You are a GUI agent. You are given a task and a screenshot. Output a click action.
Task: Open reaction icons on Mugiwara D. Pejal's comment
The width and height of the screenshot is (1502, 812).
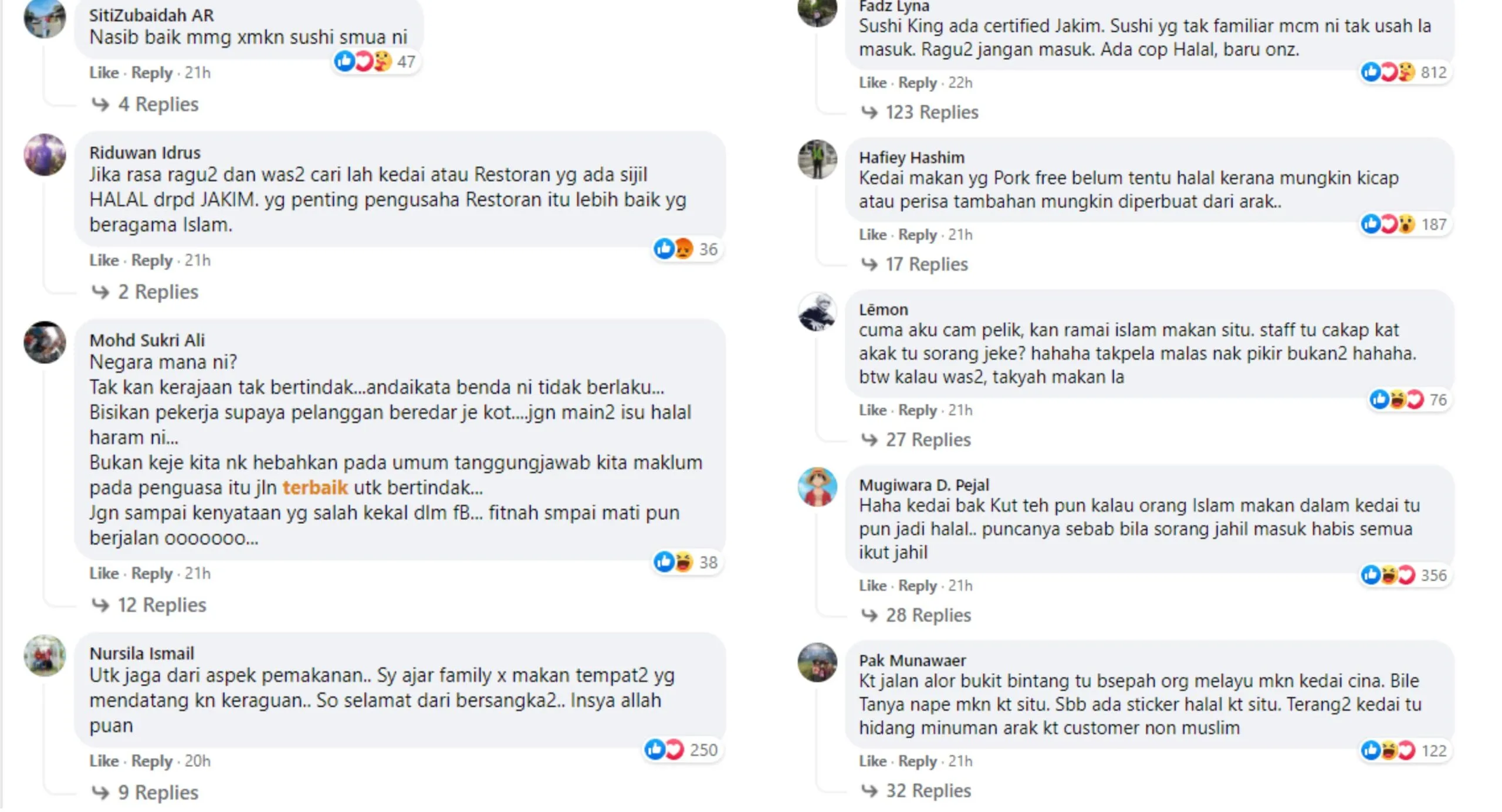tap(1403, 575)
